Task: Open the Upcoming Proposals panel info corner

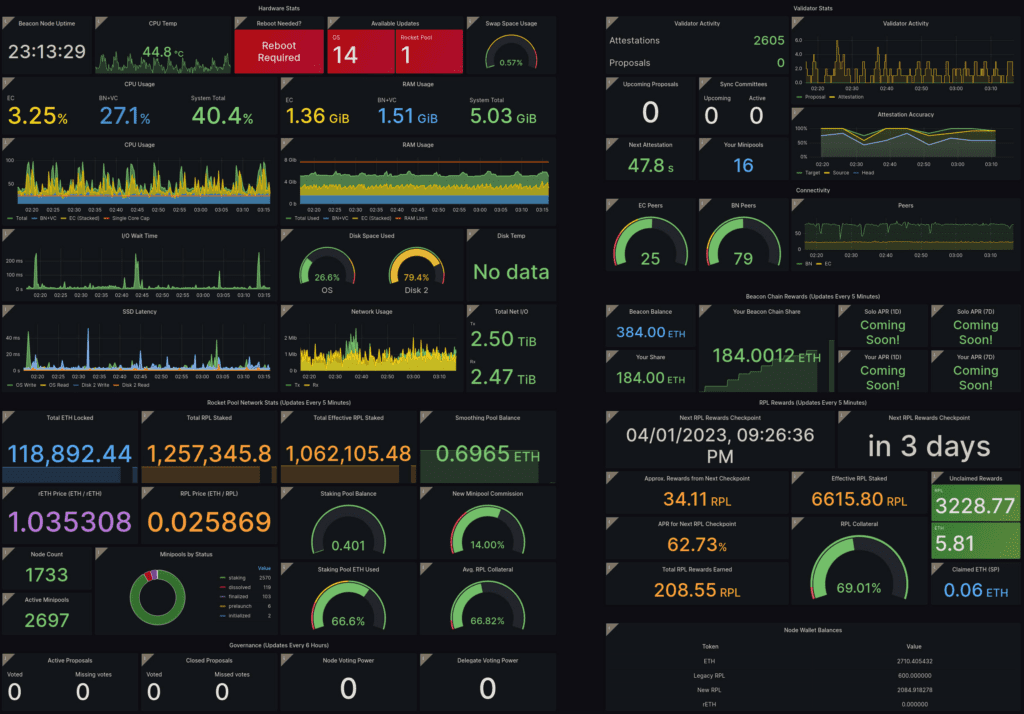Action: 611,83
